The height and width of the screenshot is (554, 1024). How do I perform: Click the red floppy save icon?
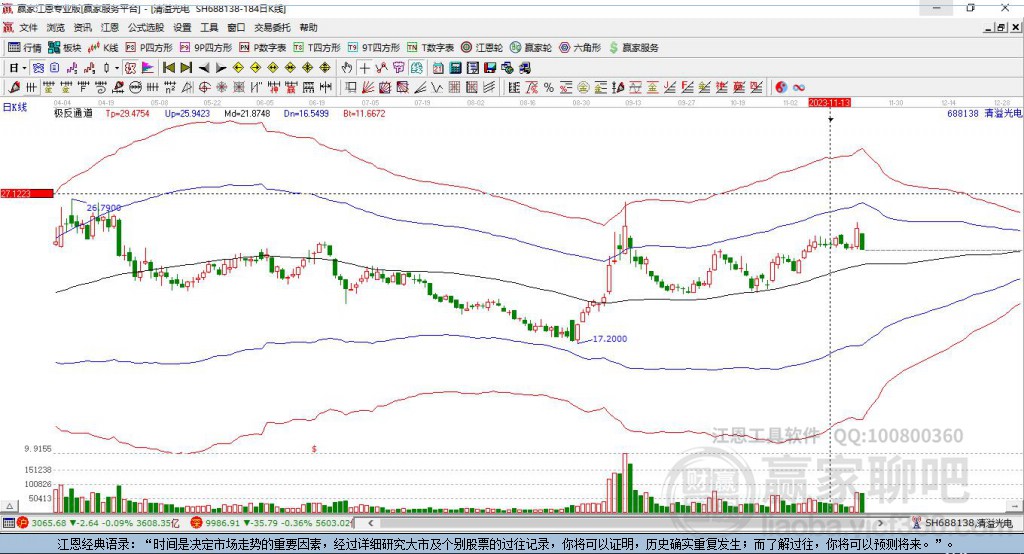coord(490,68)
